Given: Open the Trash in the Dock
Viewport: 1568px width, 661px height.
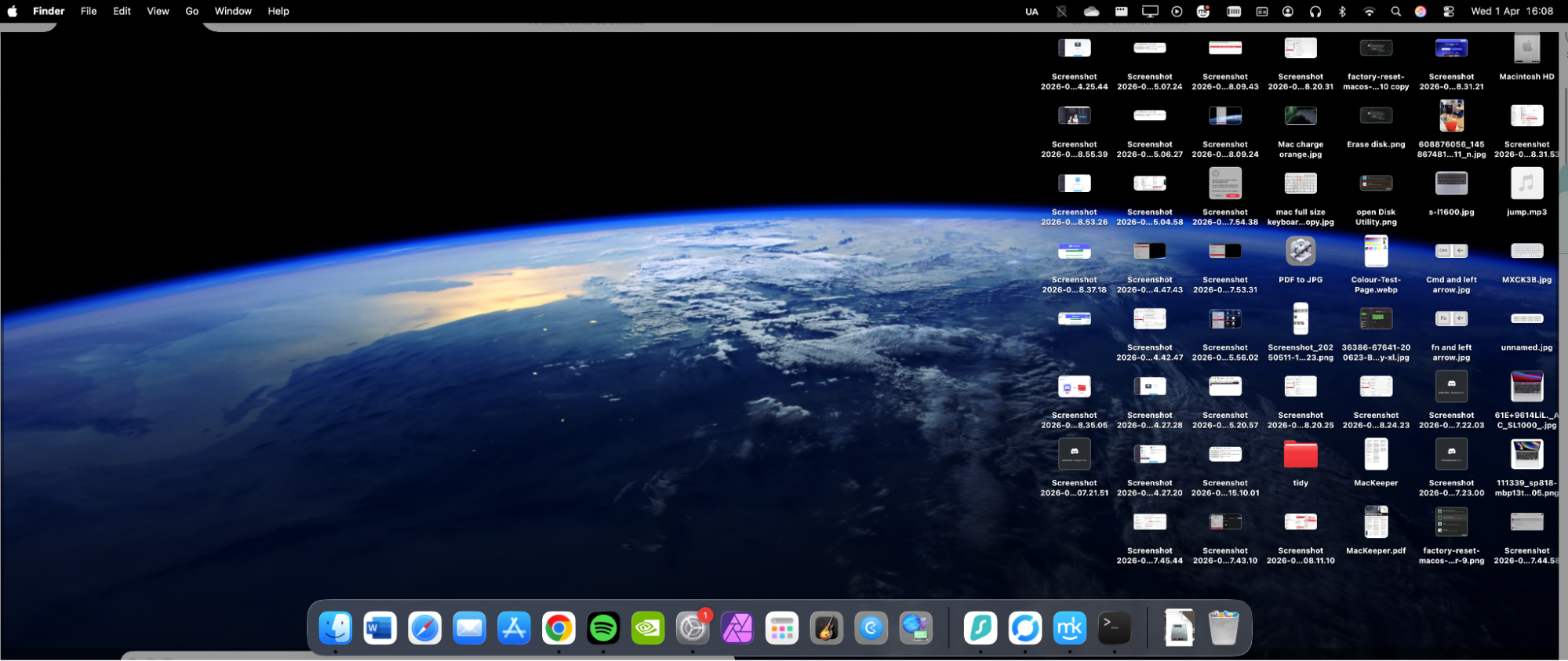Looking at the screenshot, I should 1224,628.
